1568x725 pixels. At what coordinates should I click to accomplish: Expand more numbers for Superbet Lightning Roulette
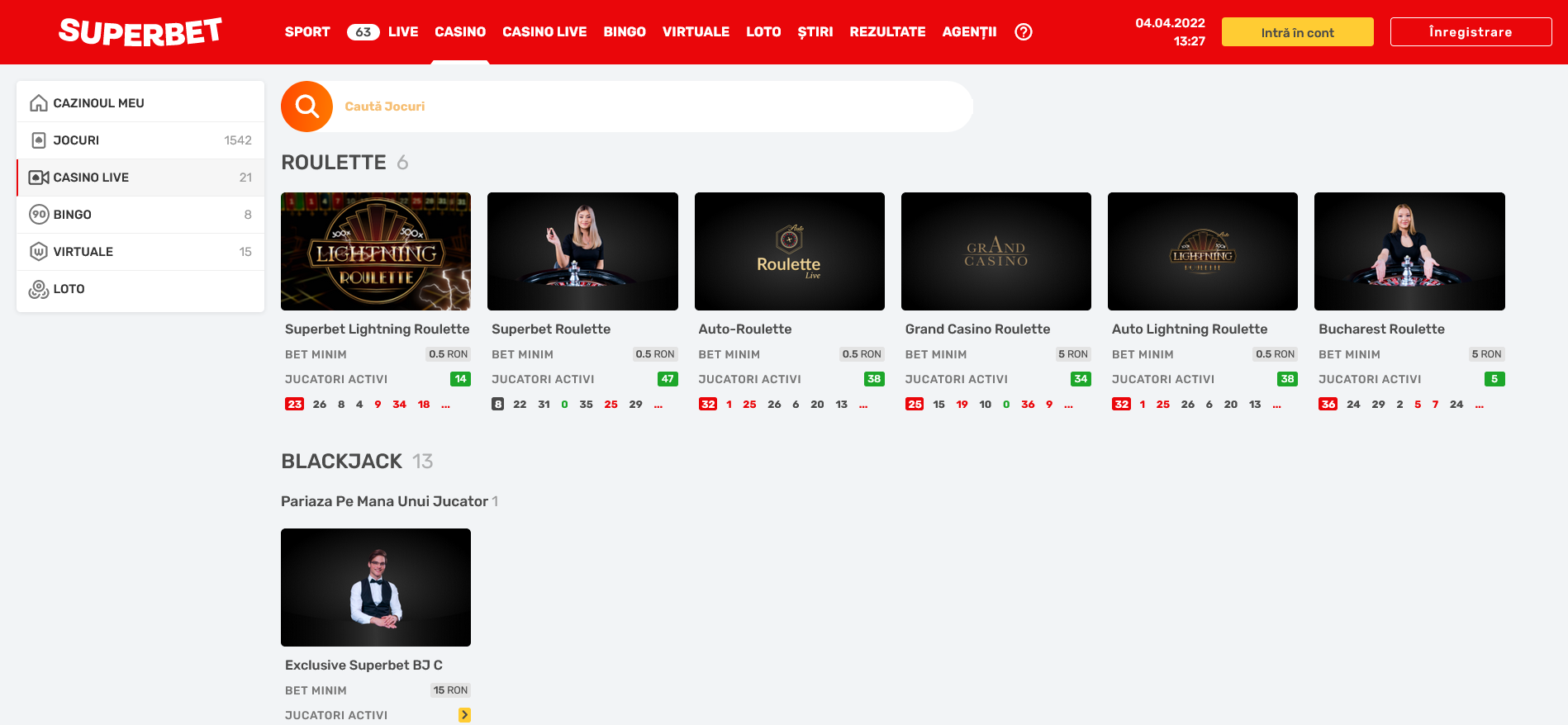tap(446, 405)
